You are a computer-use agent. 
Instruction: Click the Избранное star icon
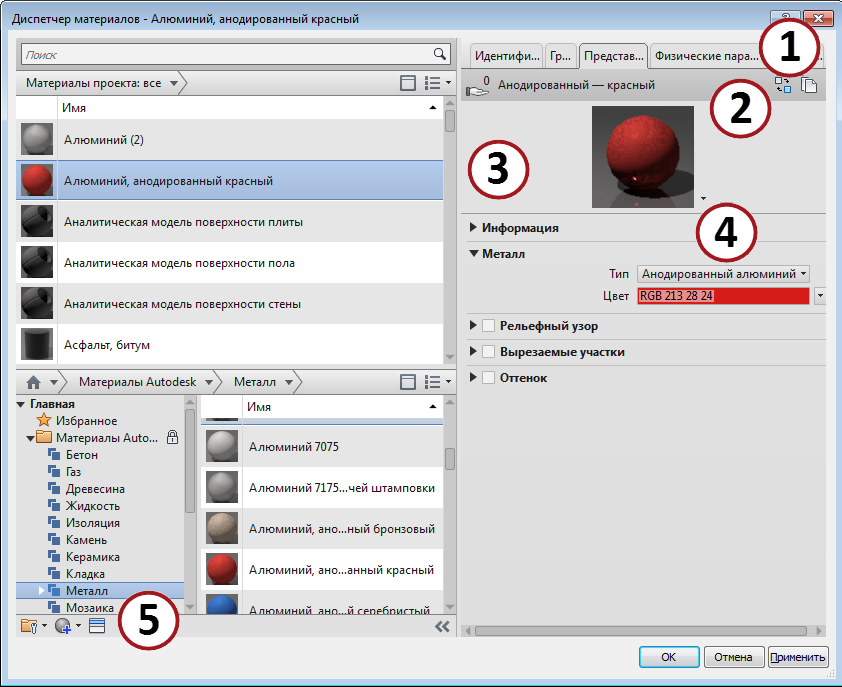coord(44,420)
